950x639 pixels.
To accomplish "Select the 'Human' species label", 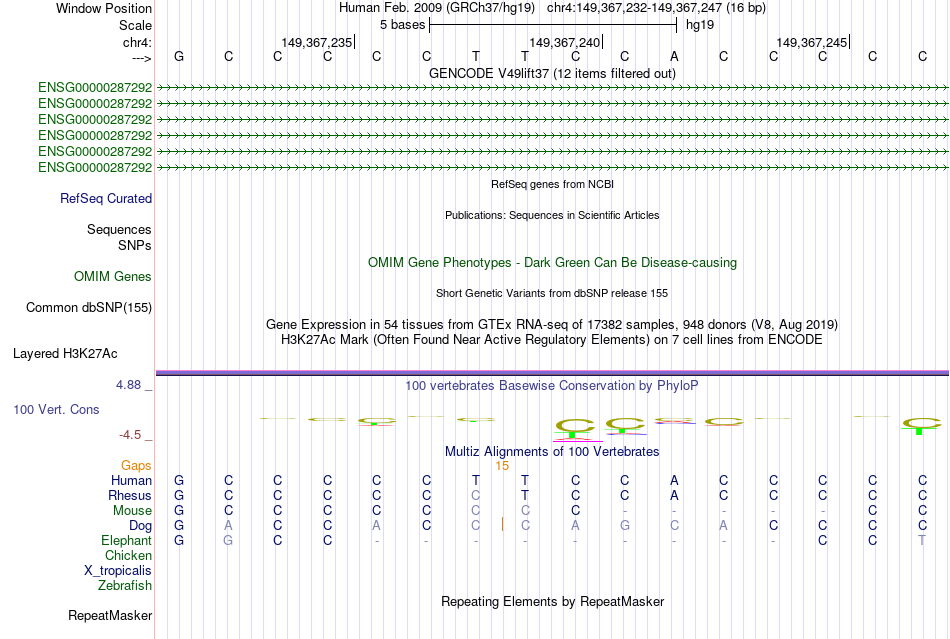I will click(x=131, y=480).
